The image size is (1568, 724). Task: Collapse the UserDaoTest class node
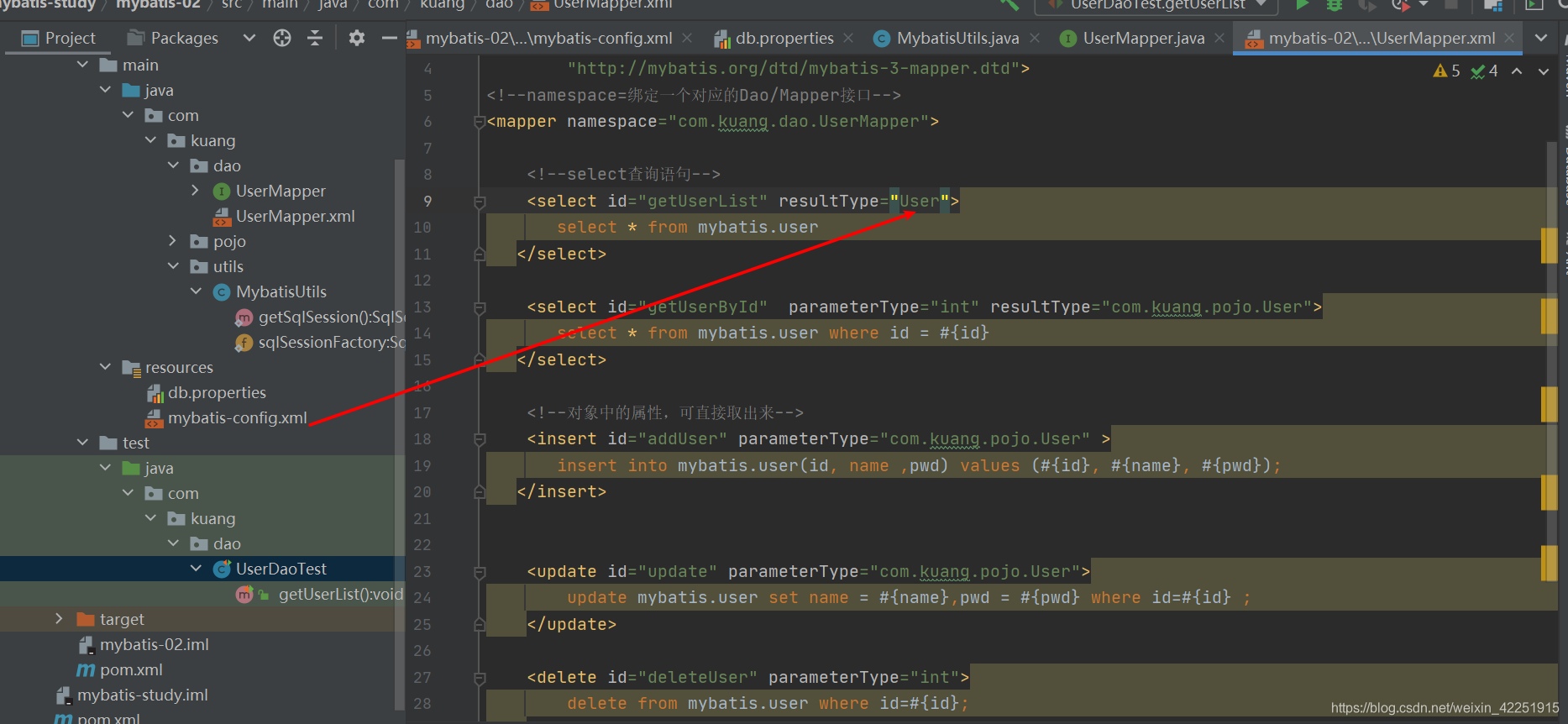point(196,569)
